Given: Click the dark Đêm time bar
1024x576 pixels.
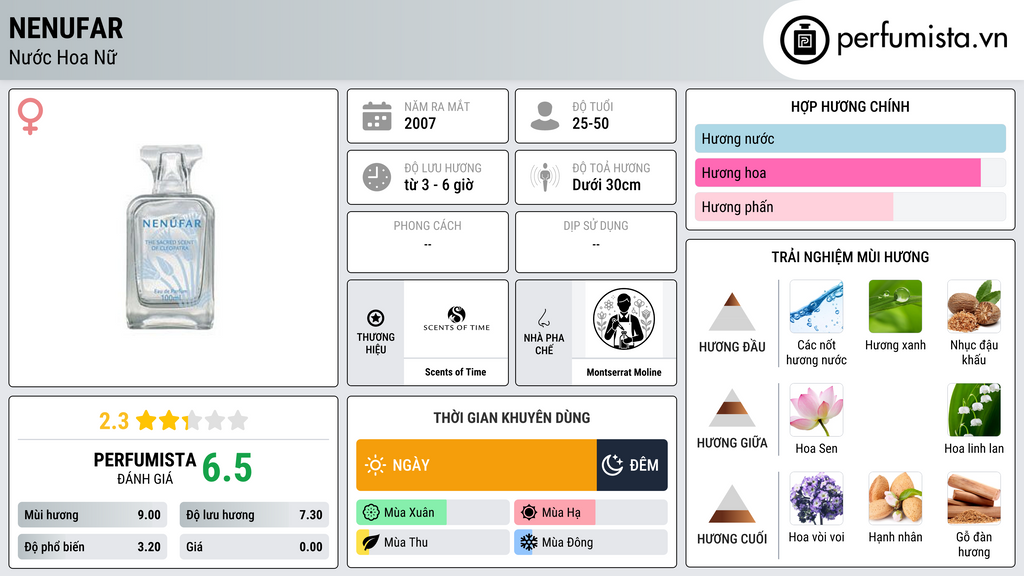Looking at the screenshot, I should 632,465.
